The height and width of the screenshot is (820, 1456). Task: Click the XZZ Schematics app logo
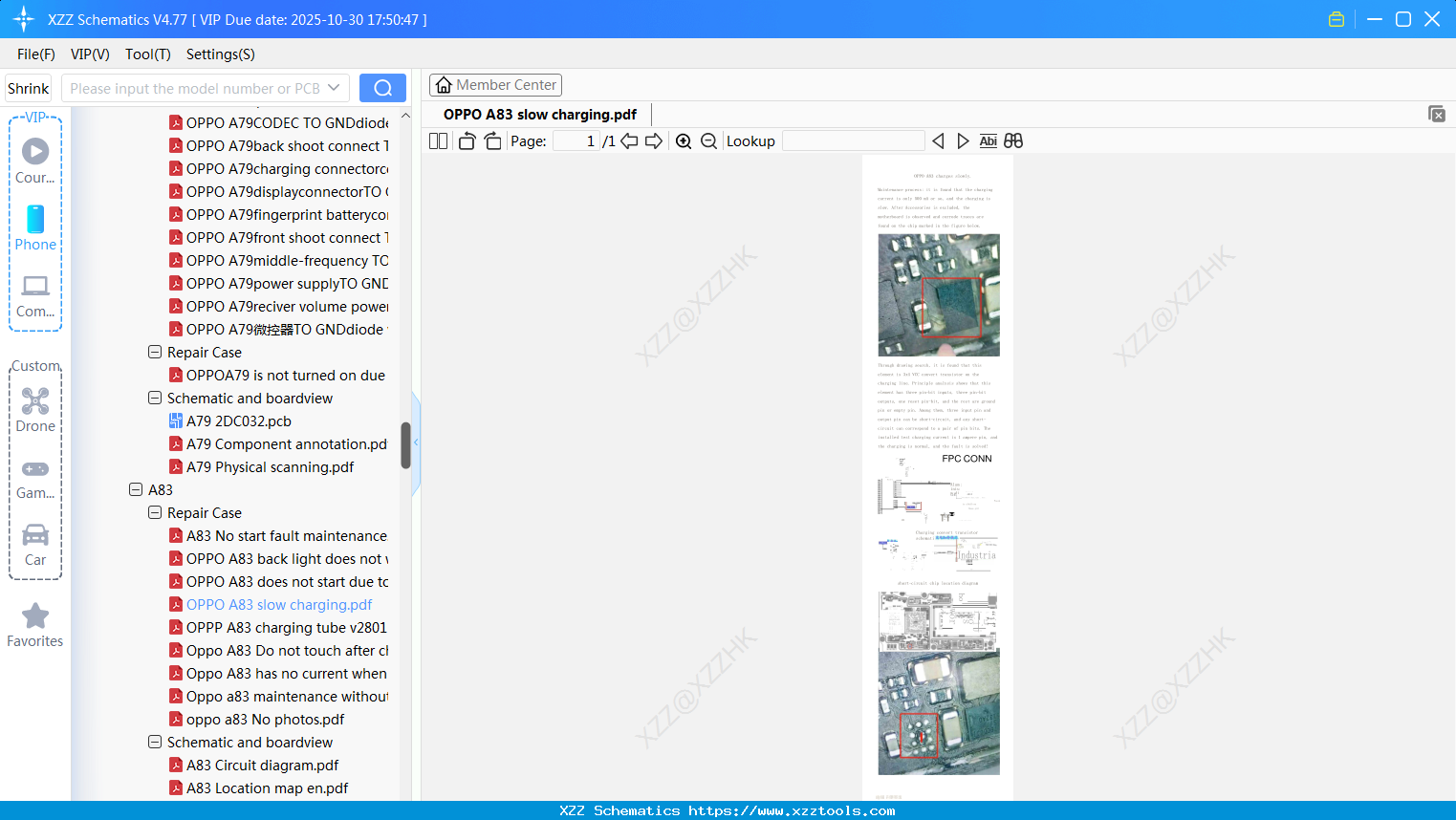coord(24,19)
